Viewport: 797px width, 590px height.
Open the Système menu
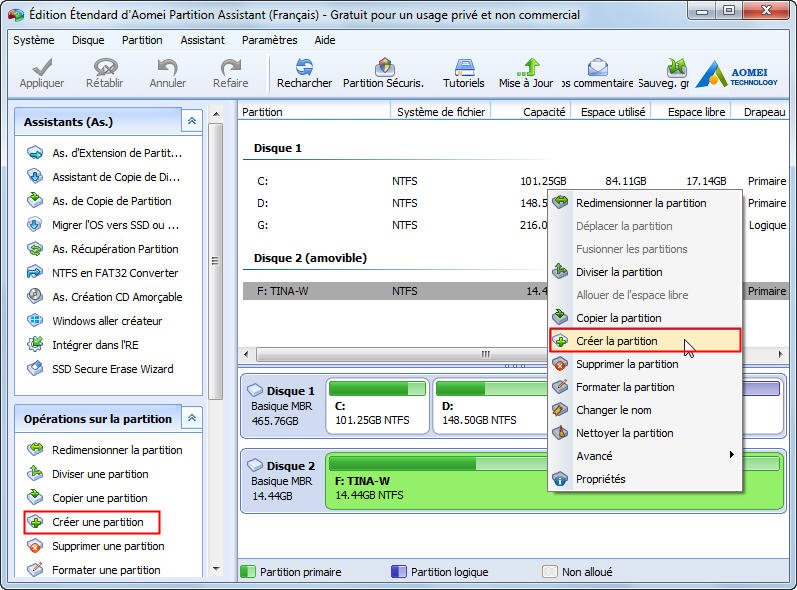[x=34, y=40]
